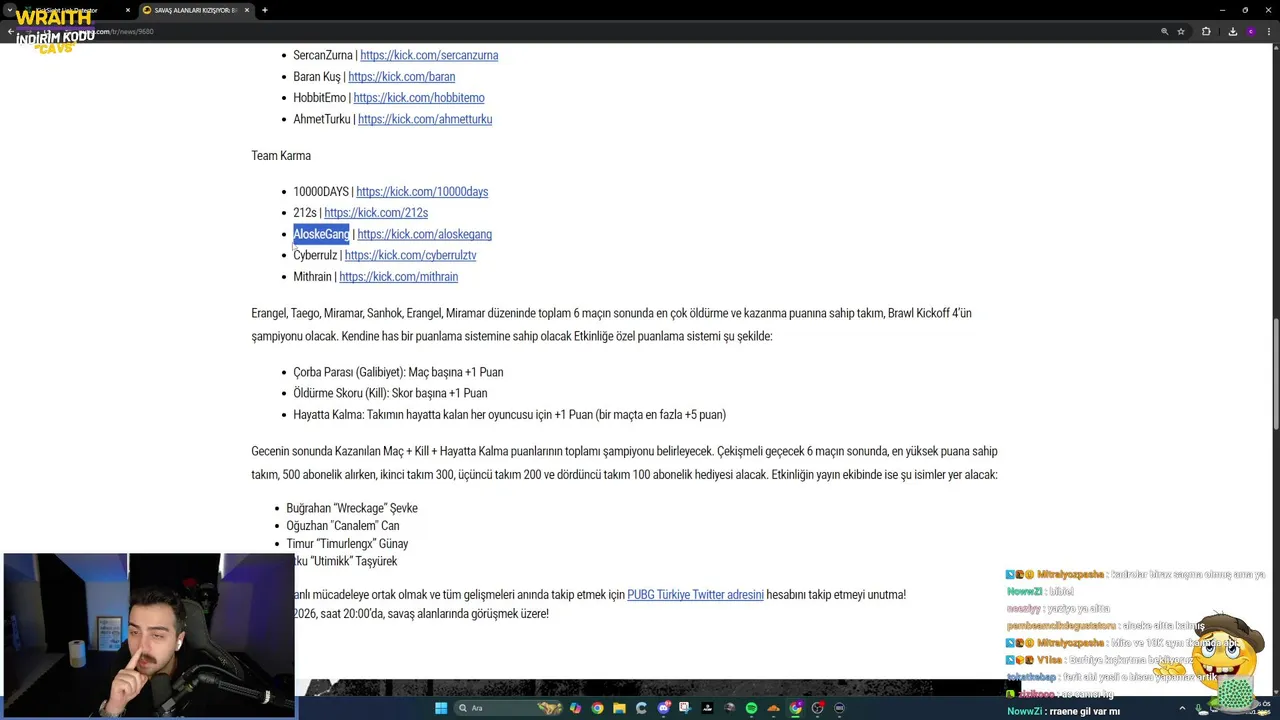Open the Chrome three-dot menu
Screen dimensions: 1280x720
click(x=1270, y=31)
